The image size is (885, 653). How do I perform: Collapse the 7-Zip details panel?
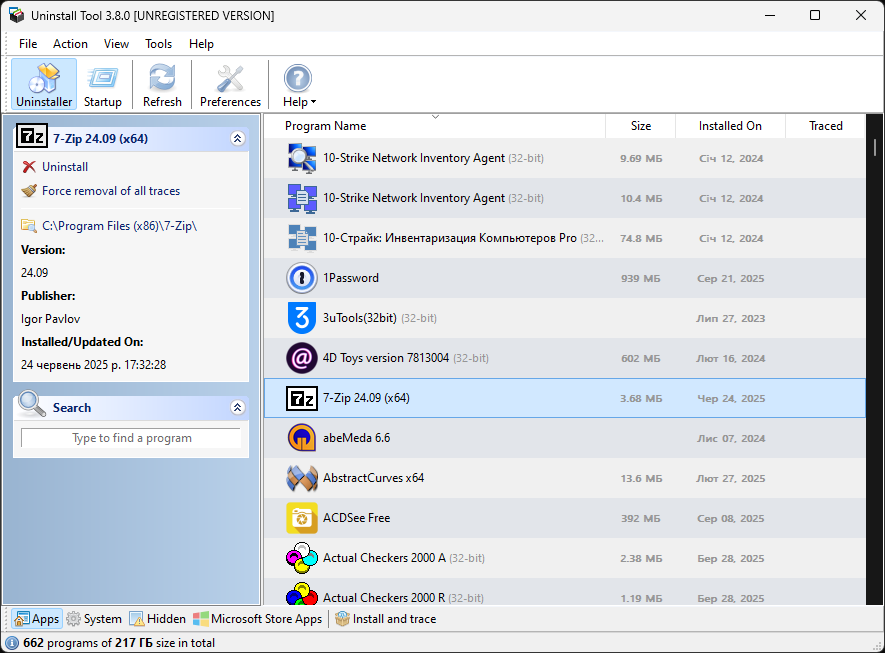coord(238,138)
